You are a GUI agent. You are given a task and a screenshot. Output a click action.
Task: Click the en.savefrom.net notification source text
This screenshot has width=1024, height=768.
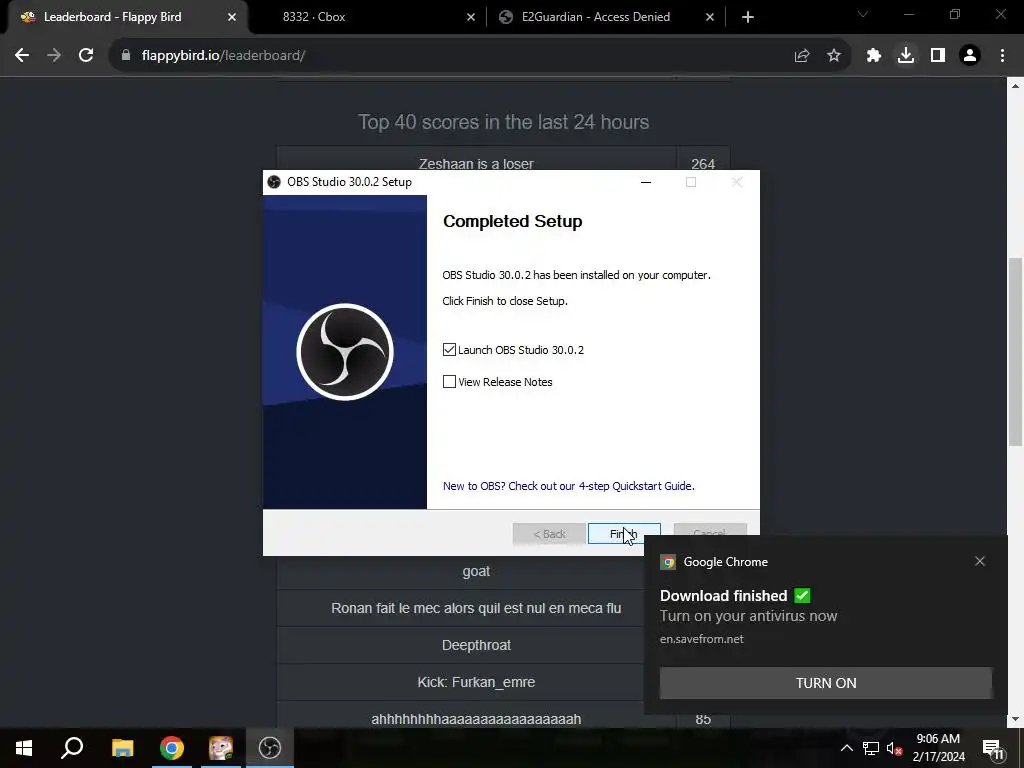[x=701, y=639]
